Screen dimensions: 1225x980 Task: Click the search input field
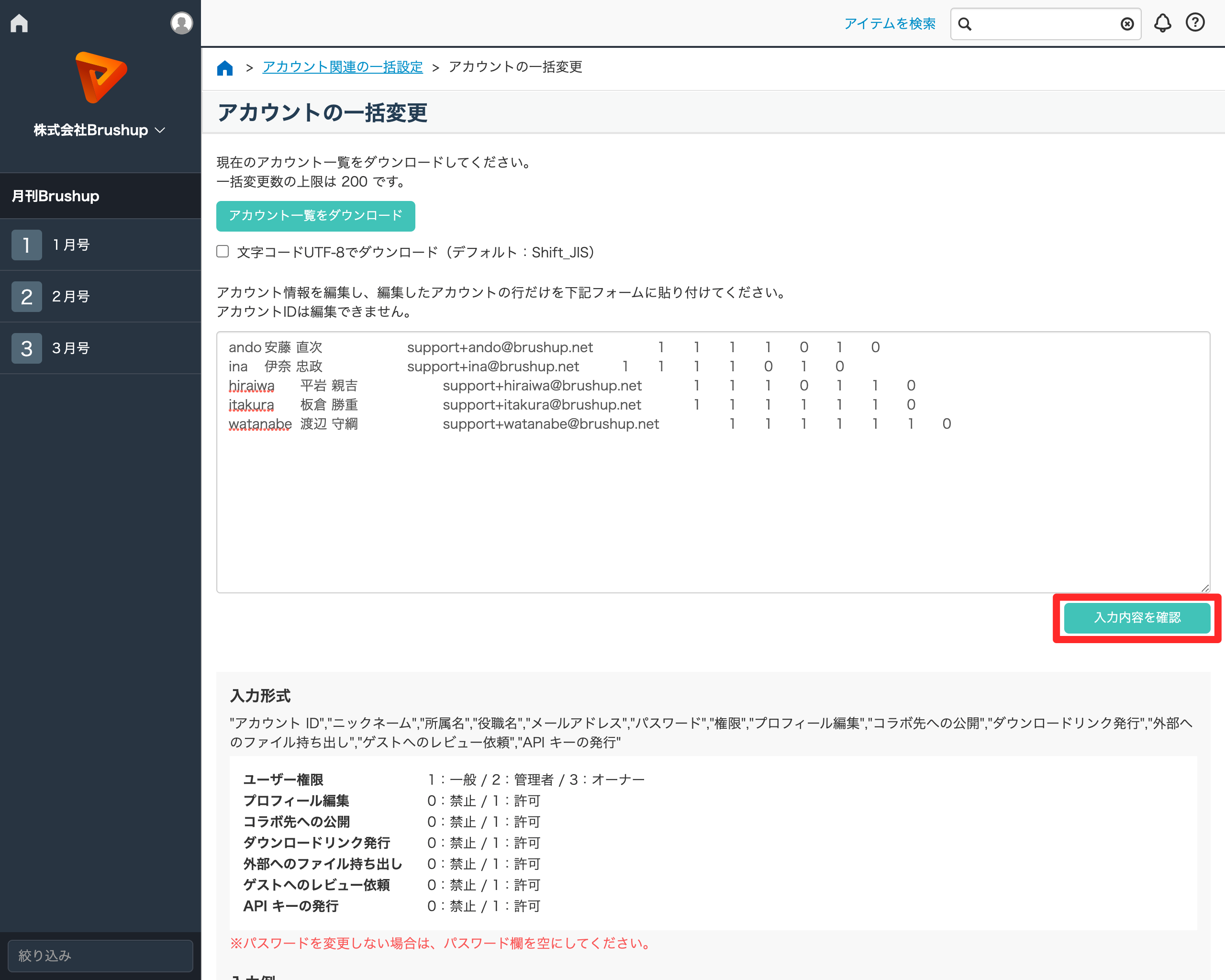pyautogui.click(x=1046, y=24)
